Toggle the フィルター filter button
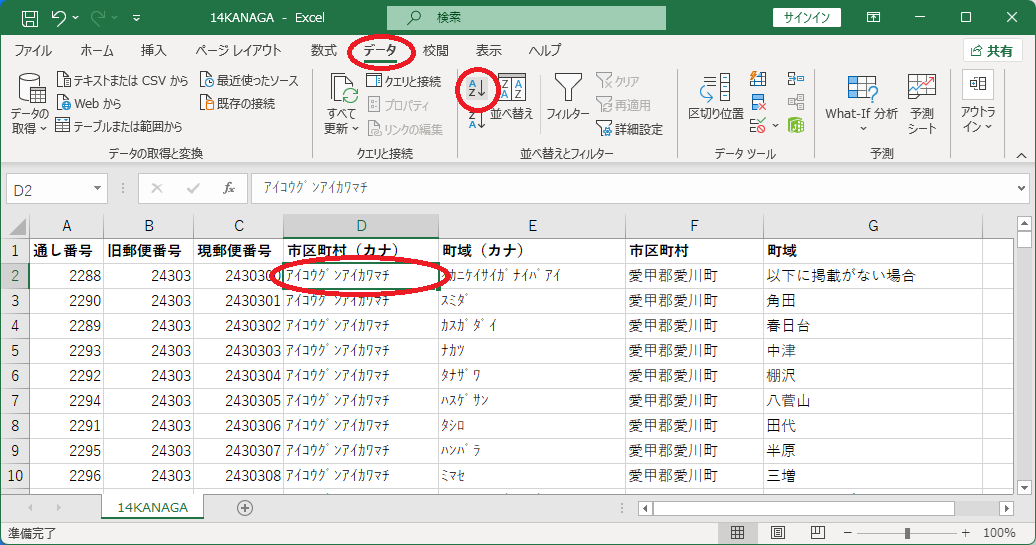The width and height of the screenshot is (1036, 545). [568, 97]
